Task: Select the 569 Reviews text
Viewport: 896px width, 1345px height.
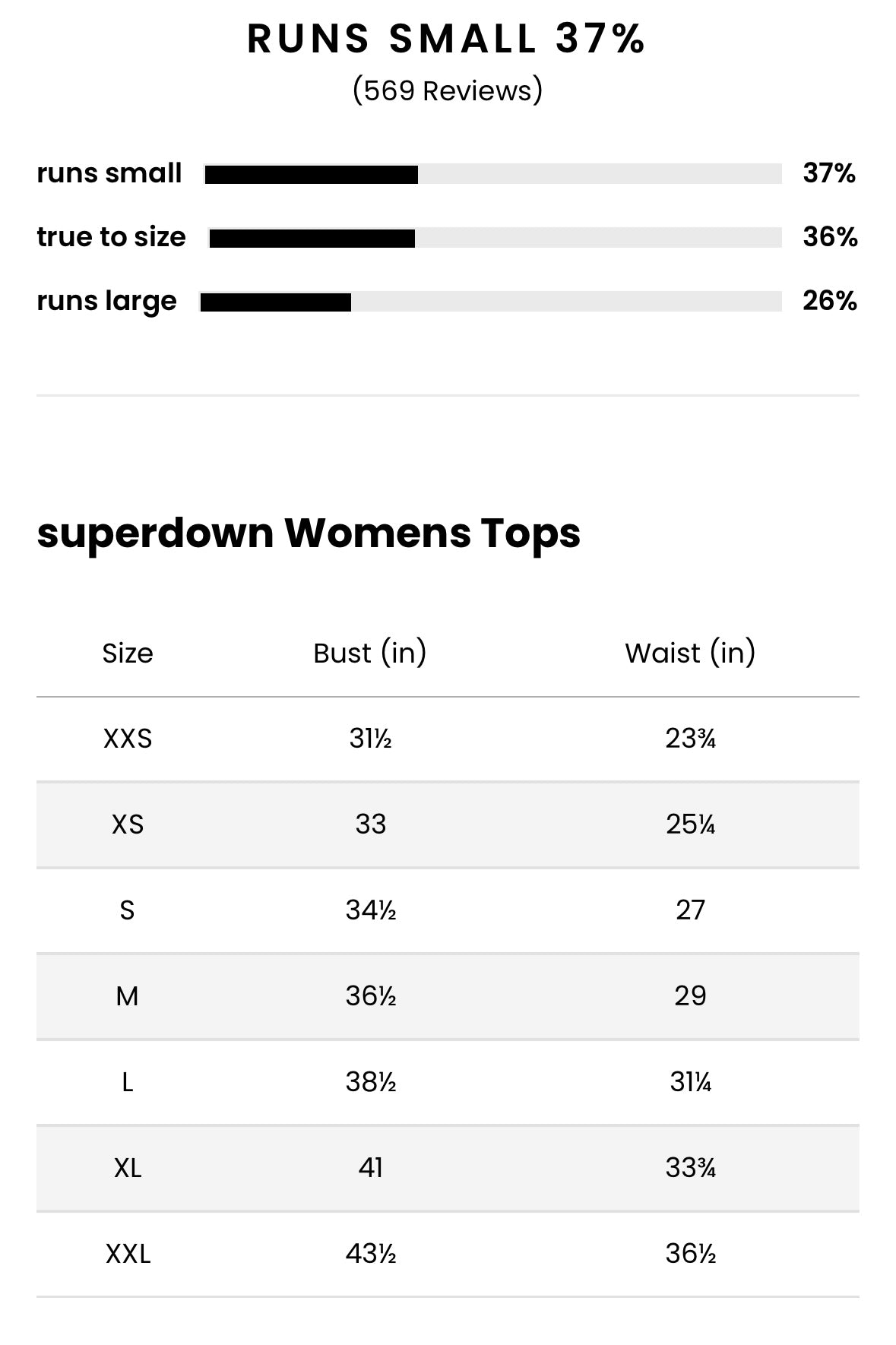Action: pos(448,90)
